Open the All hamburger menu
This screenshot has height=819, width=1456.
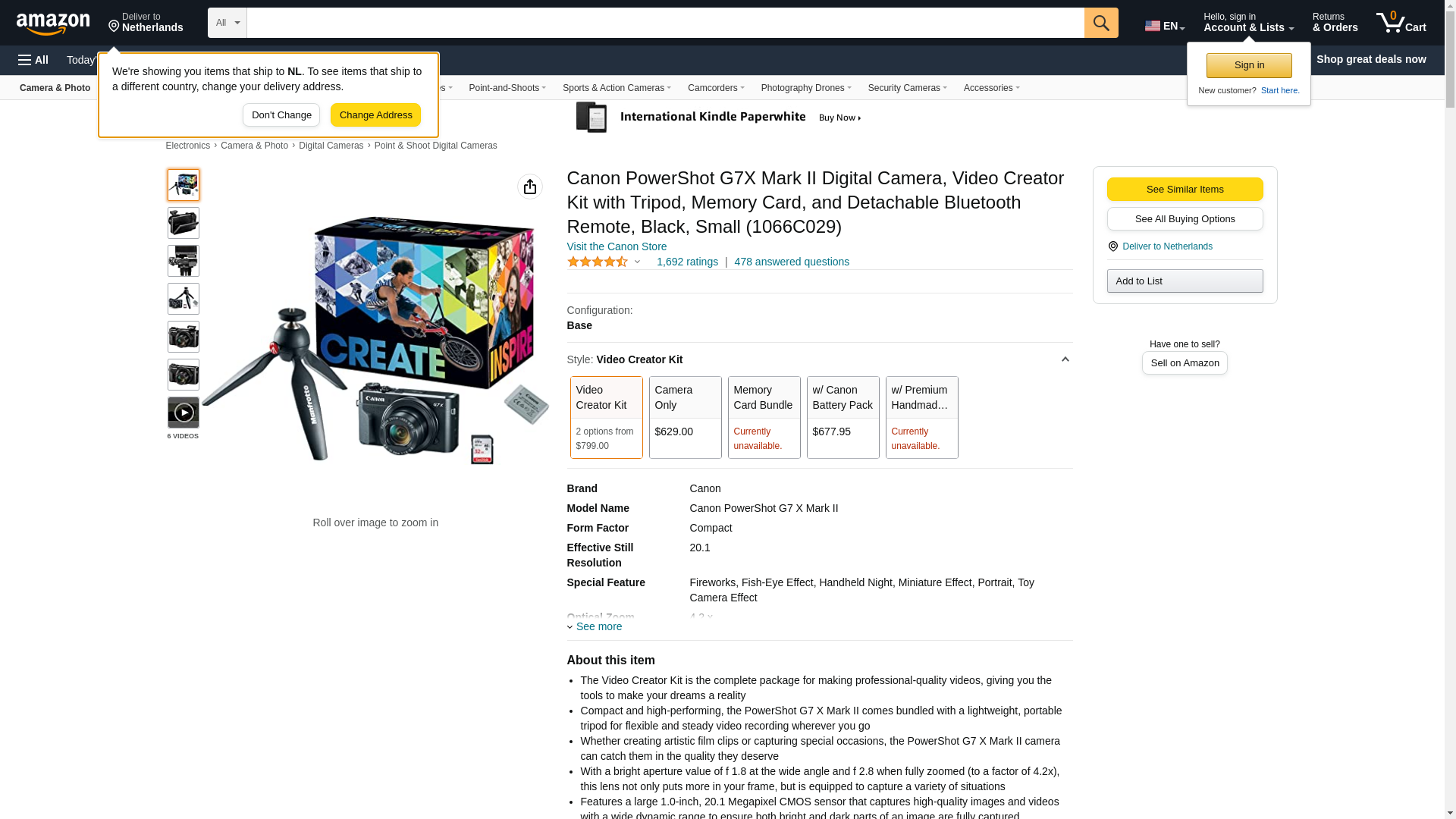[x=33, y=60]
